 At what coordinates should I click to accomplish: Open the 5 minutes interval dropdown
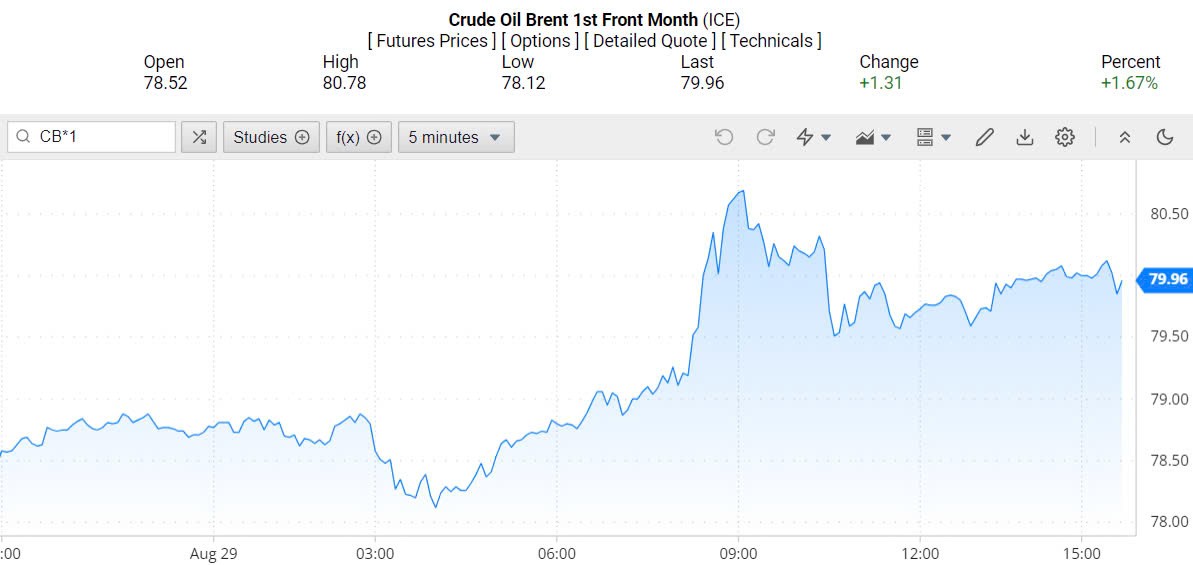(x=456, y=137)
